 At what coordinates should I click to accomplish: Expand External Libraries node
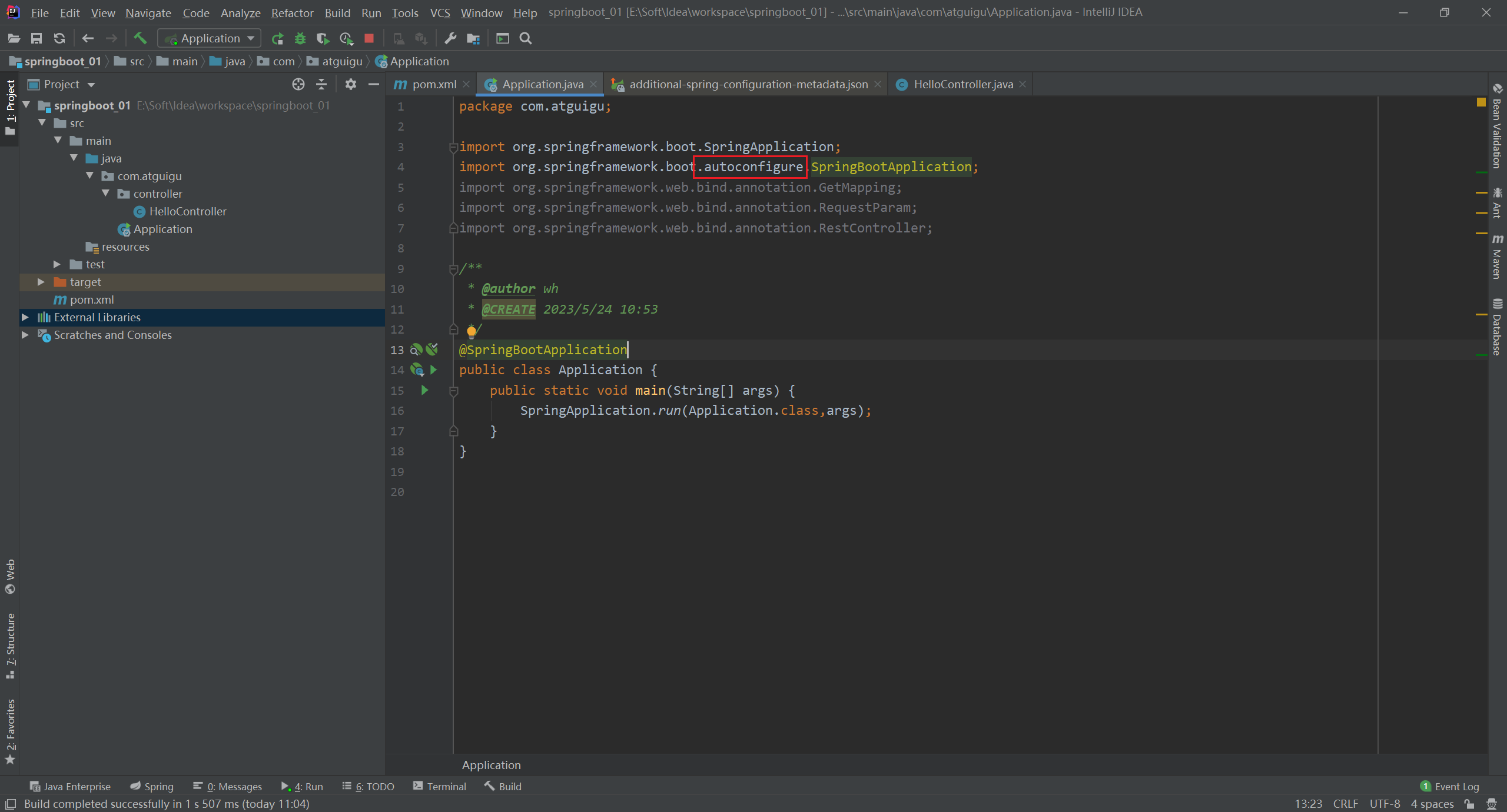[x=25, y=317]
